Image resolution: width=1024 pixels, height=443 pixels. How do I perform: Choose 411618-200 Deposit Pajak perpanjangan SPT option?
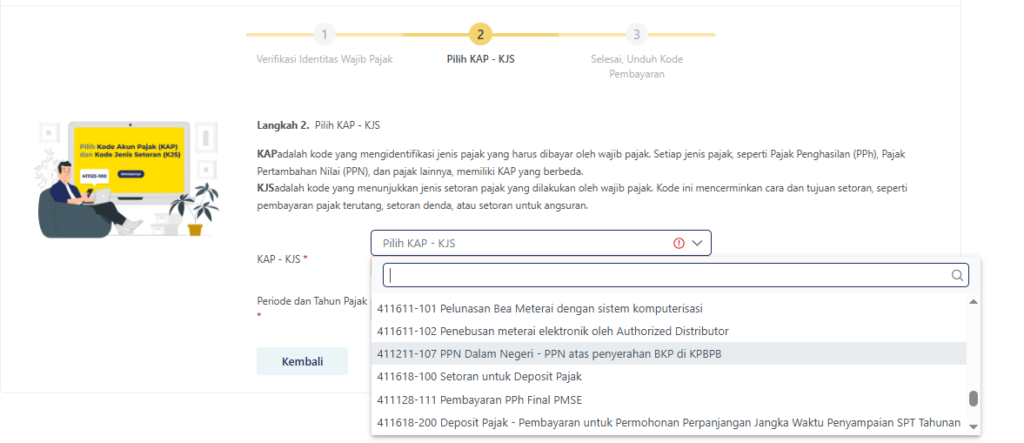click(x=668, y=423)
